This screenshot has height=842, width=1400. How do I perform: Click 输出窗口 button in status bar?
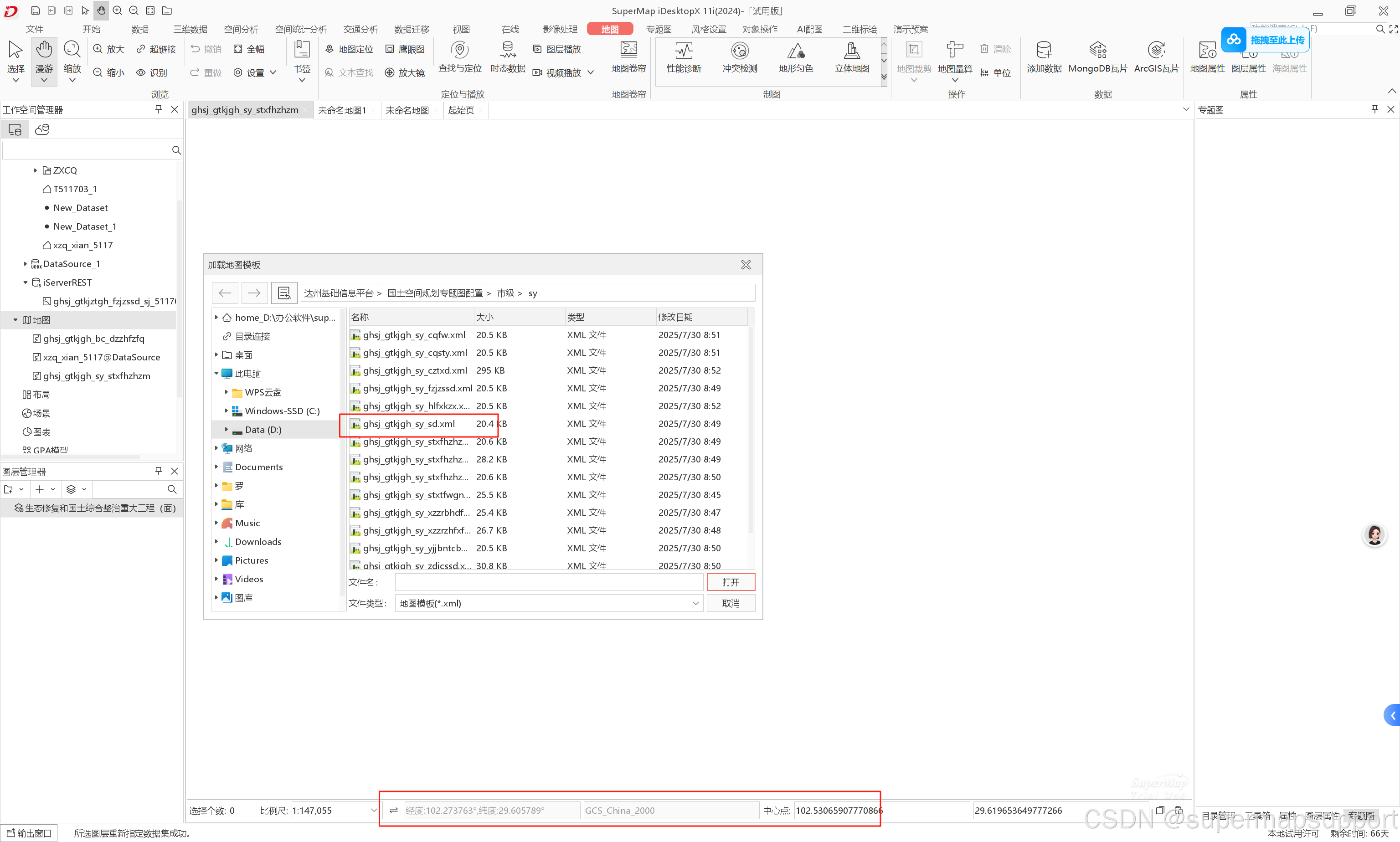(x=29, y=833)
